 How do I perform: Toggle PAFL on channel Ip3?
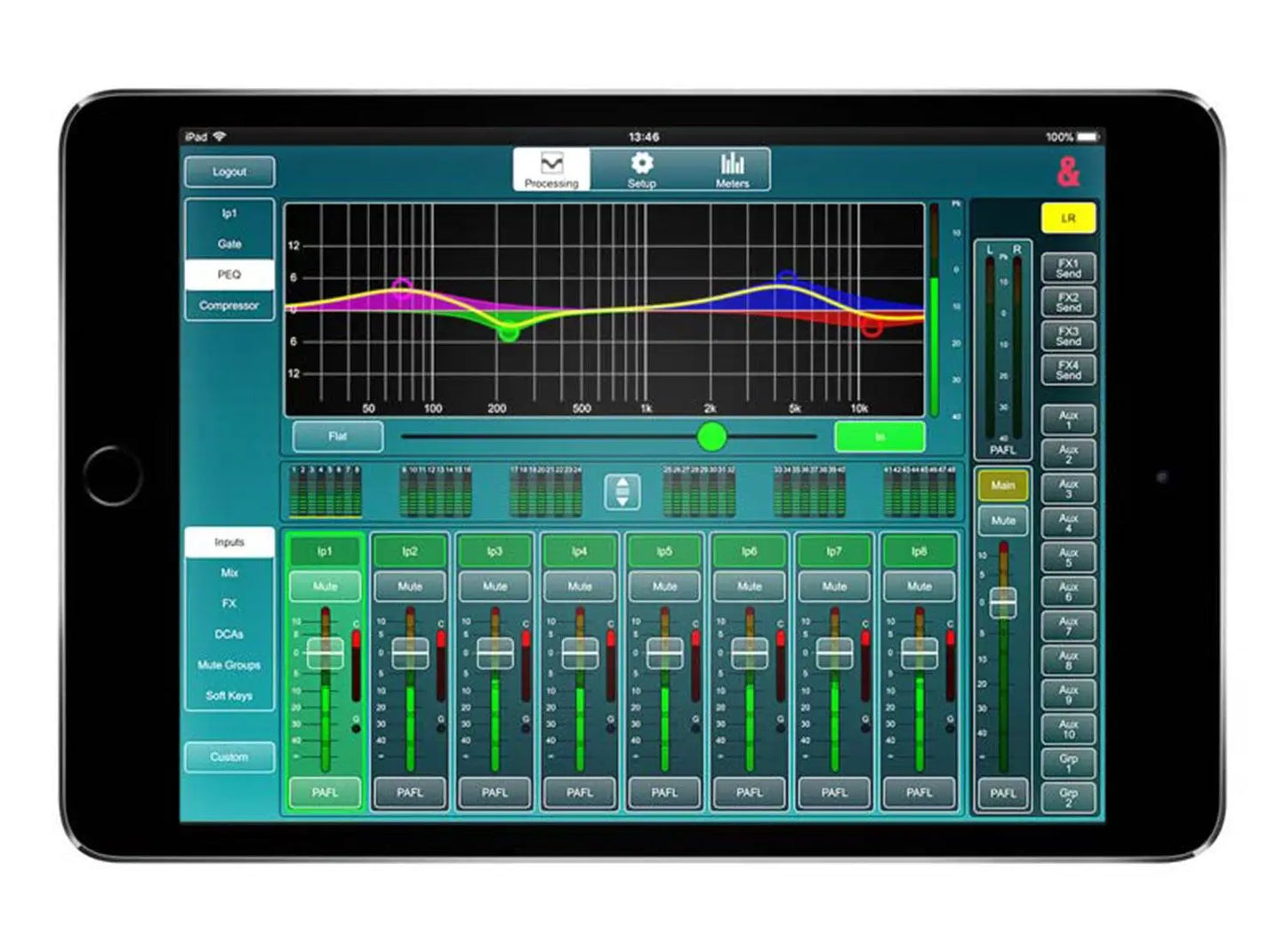494,792
